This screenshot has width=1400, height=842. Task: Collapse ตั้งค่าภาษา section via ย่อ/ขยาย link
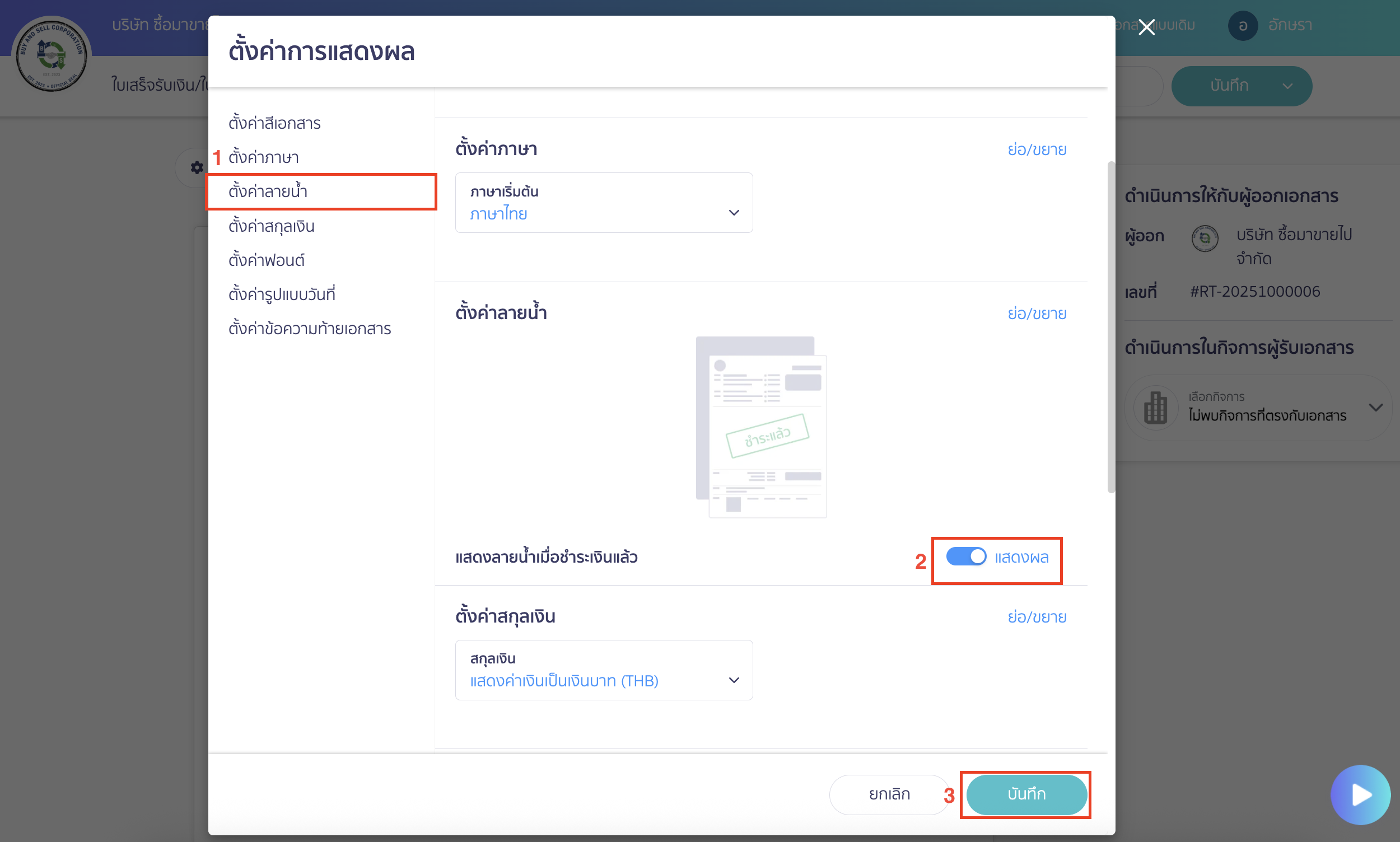coord(1037,149)
